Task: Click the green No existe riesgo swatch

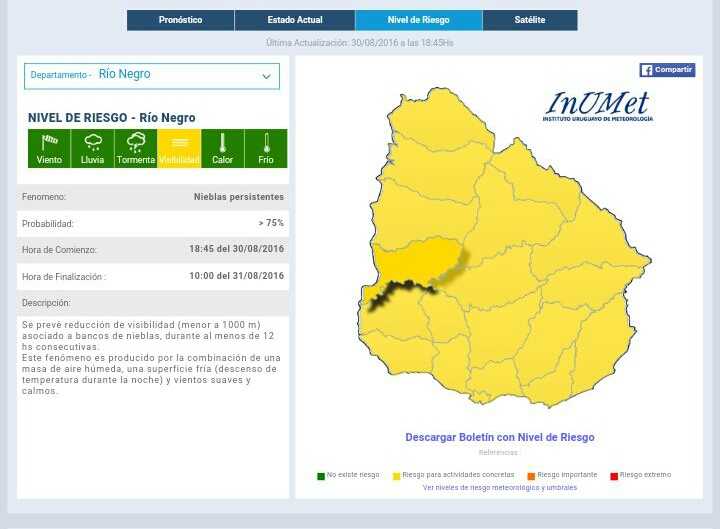Action: [321, 476]
